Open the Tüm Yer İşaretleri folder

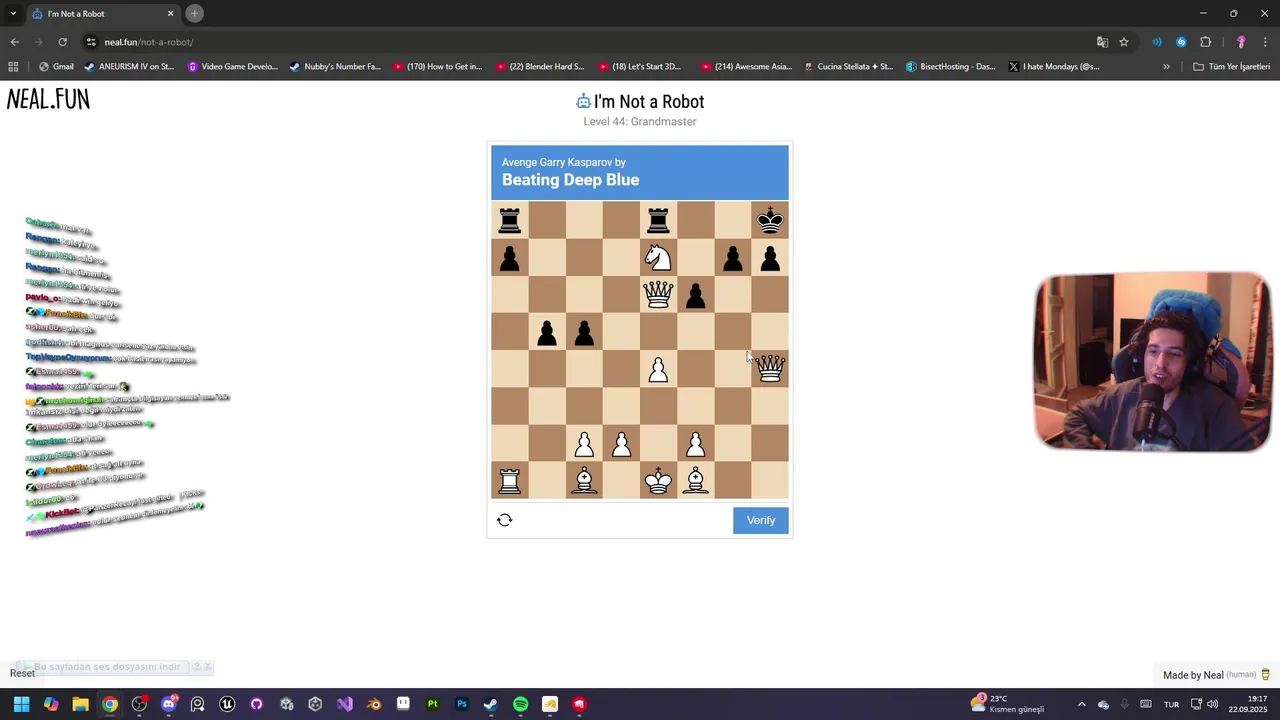coord(1232,67)
